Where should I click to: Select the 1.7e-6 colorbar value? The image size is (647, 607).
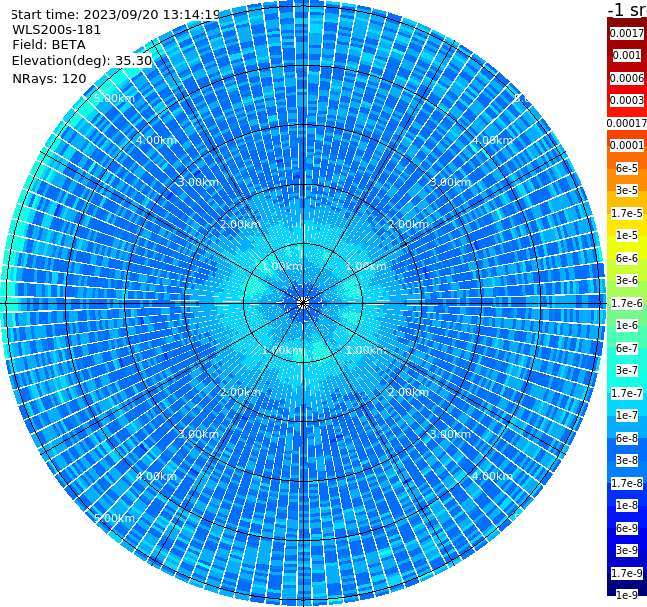click(627, 303)
